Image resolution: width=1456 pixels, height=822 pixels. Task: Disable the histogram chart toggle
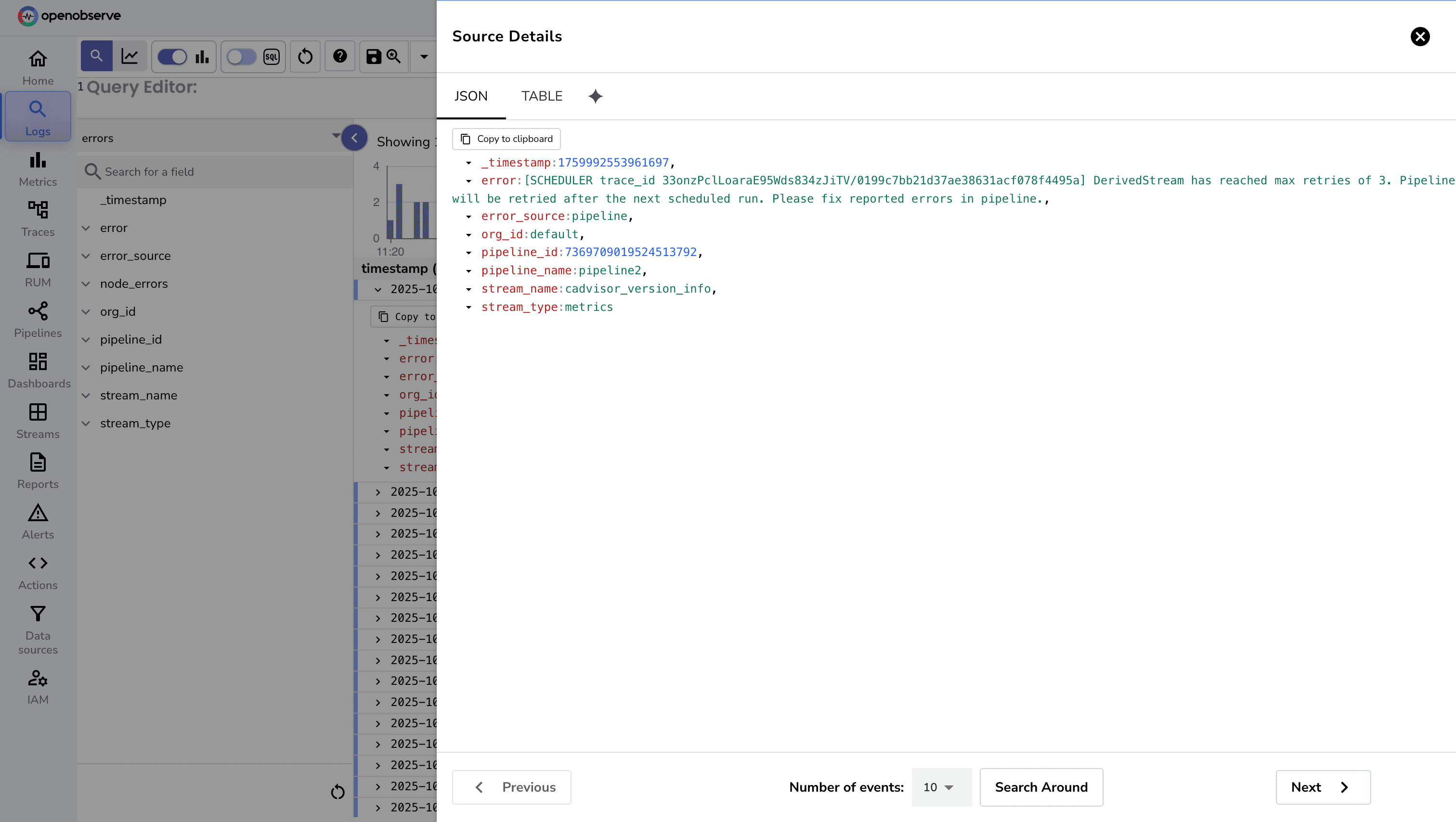coord(172,56)
